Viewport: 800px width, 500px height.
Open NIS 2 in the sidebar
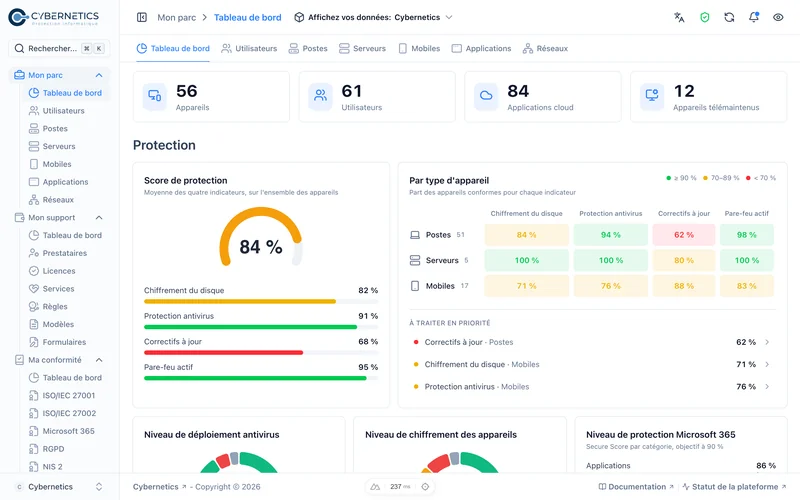coord(52,467)
